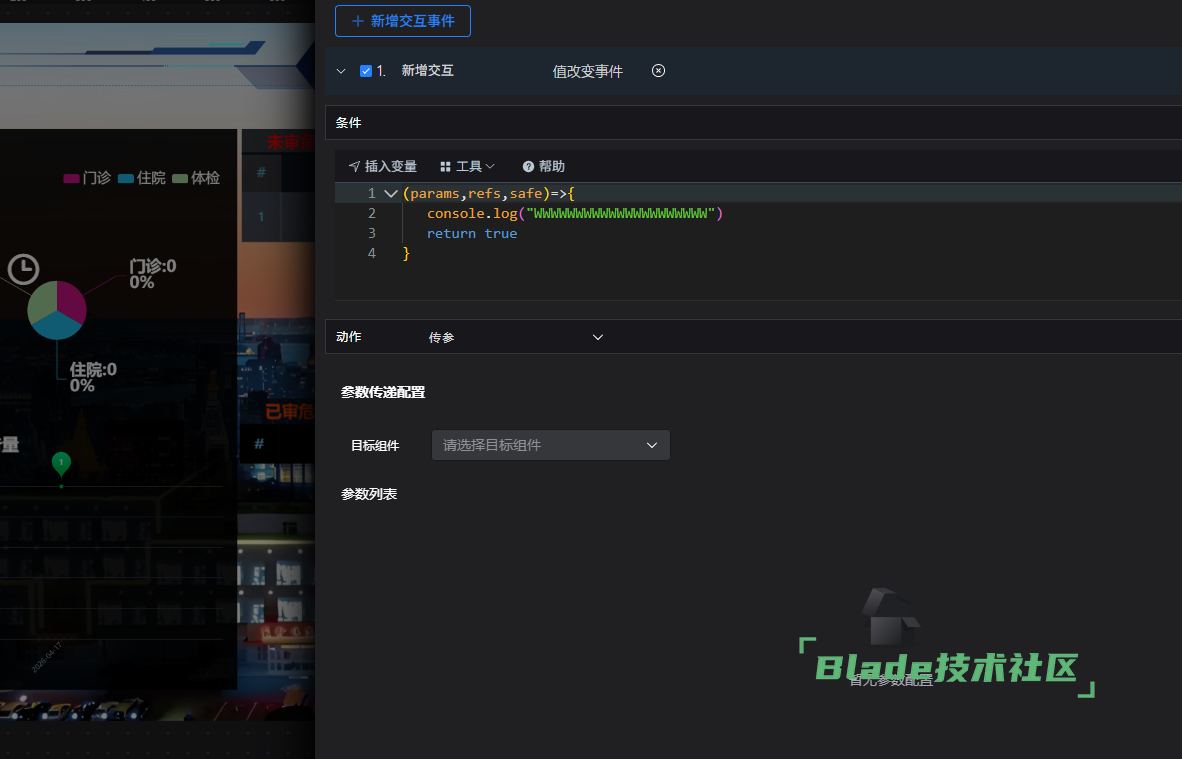The width and height of the screenshot is (1182, 759).
Task: Click the 条件 section header
Action: click(349, 123)
